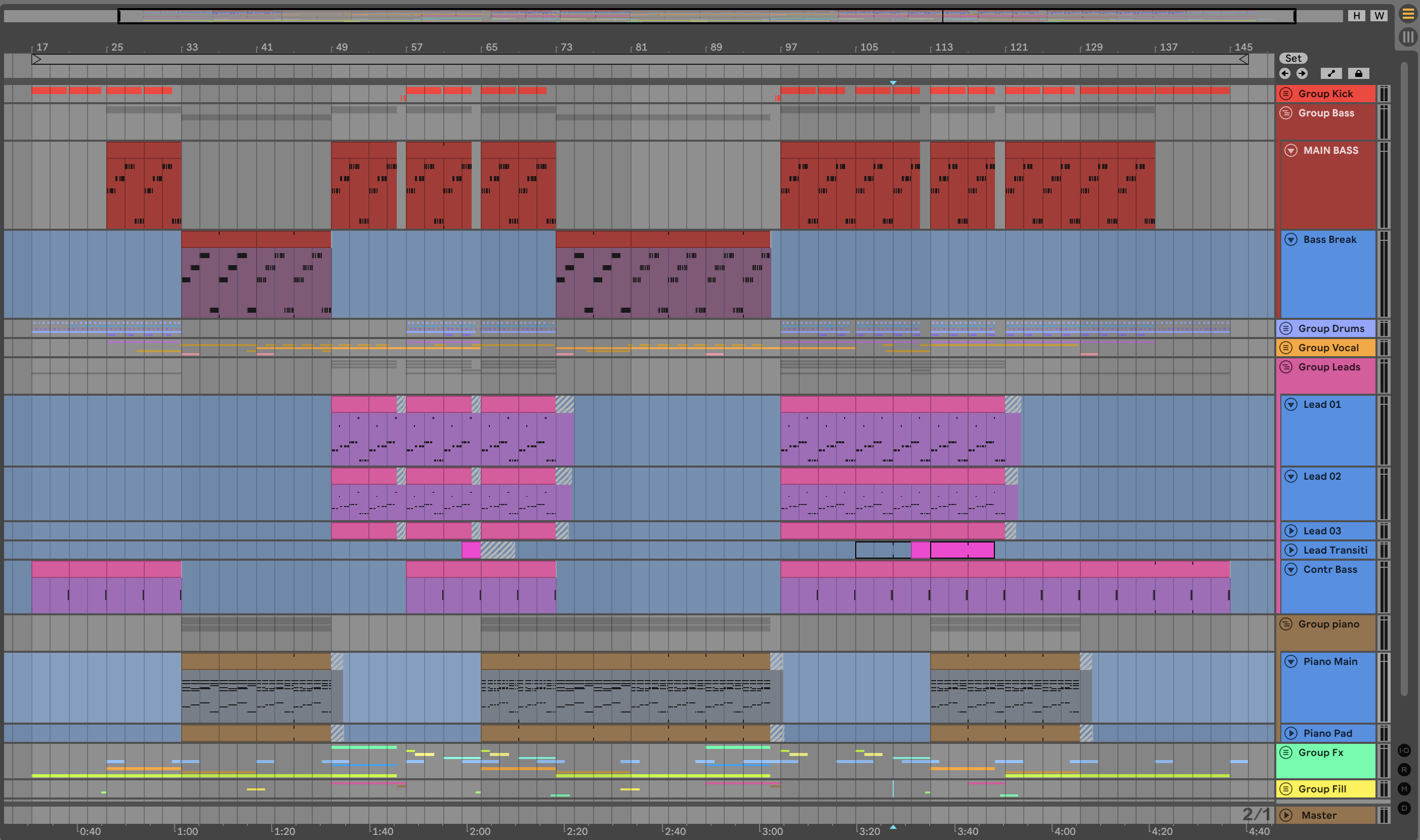Click the Group Vocal fold icon
Screen dimensions: 1420x840
point(1286,348)
